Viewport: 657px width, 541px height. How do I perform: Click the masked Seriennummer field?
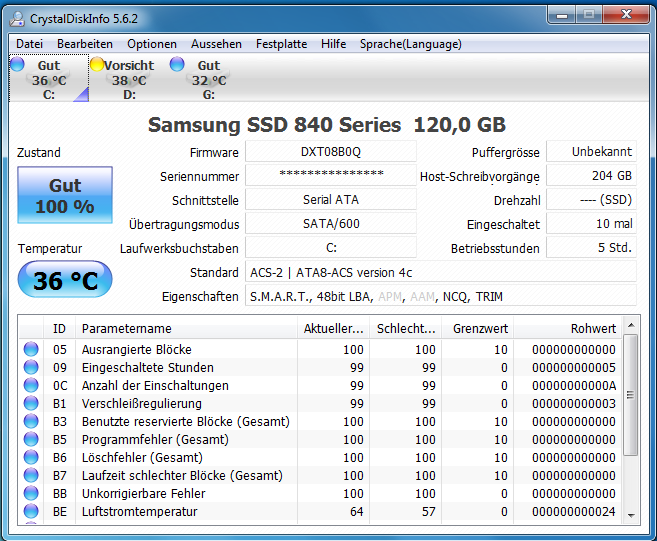(331, 175)
